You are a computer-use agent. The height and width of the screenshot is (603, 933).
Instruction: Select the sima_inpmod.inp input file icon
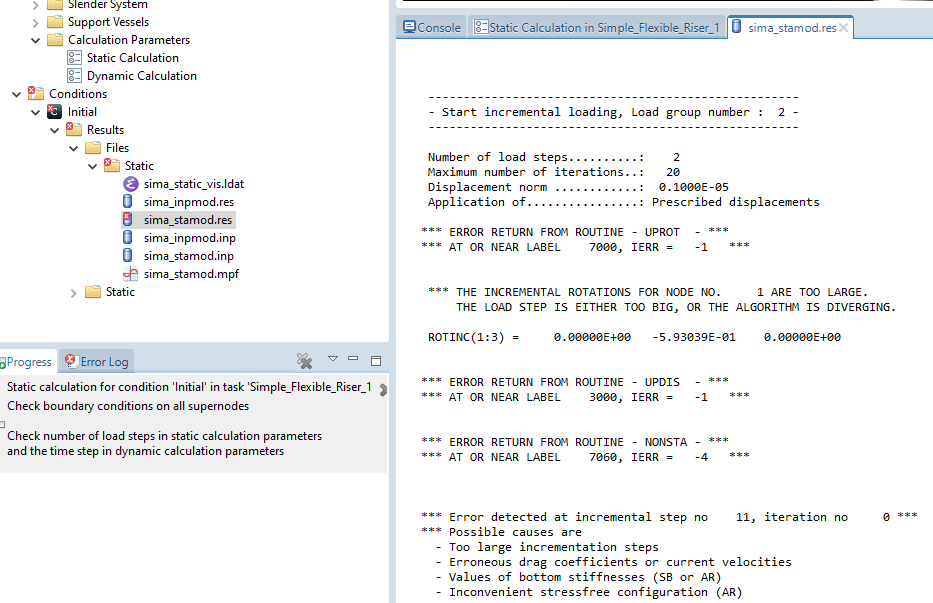point(128,238)
